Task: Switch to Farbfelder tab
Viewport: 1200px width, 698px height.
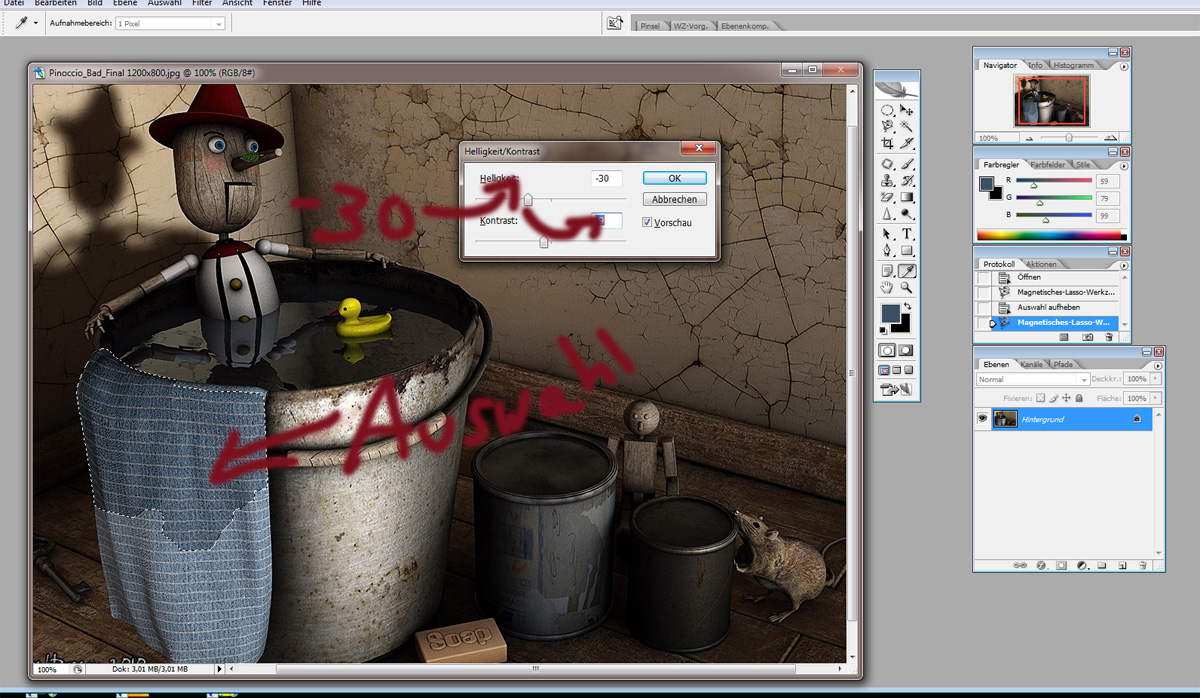Action: click(1047, 164)
